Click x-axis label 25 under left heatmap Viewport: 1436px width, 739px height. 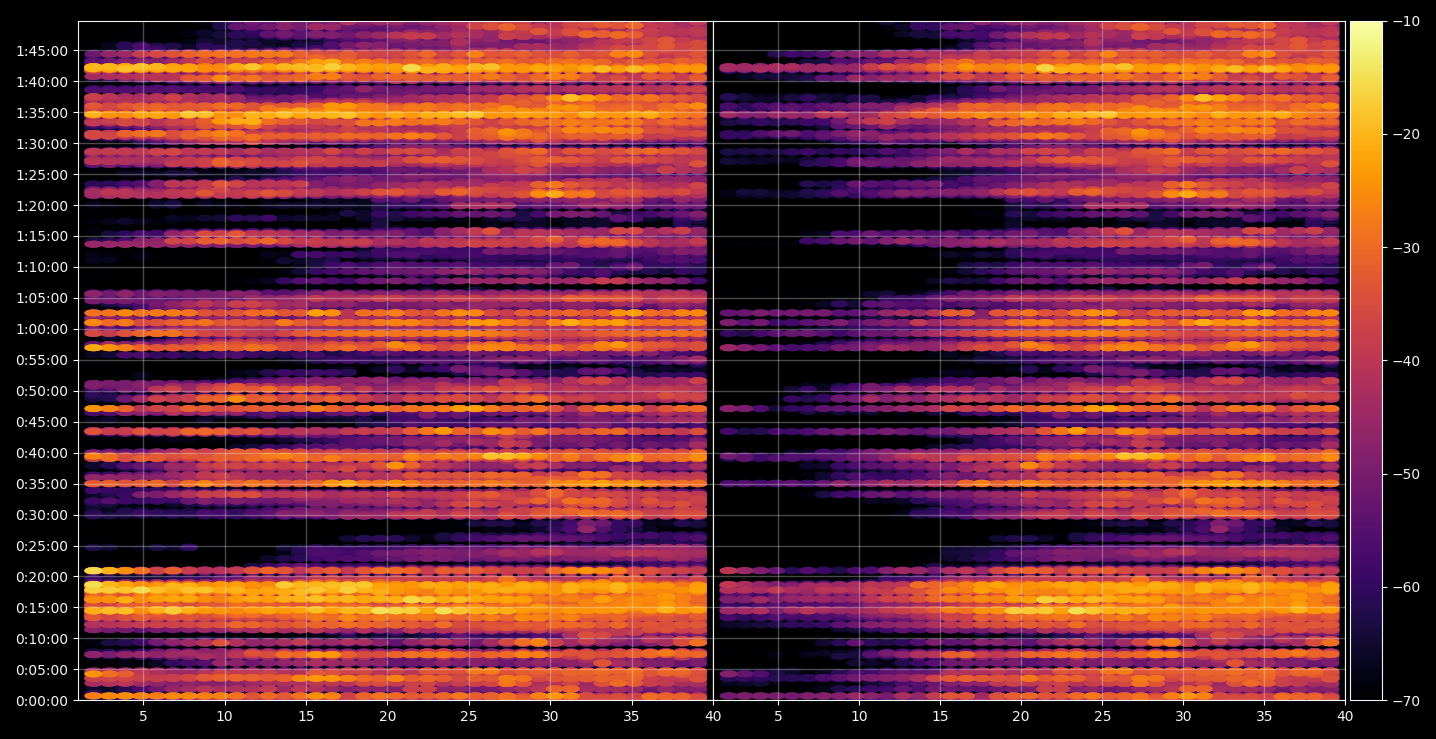(x=469, y=716)
